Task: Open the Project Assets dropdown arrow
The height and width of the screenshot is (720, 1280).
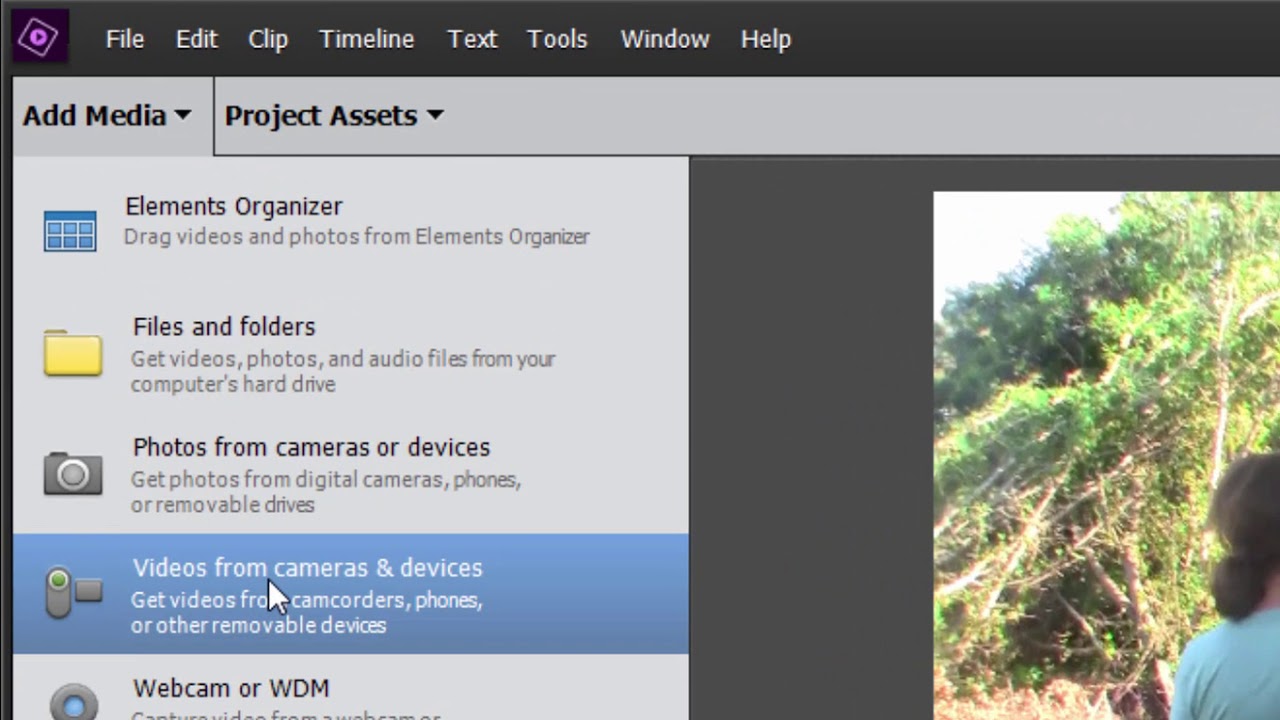Action: click(x=435, y=116)
